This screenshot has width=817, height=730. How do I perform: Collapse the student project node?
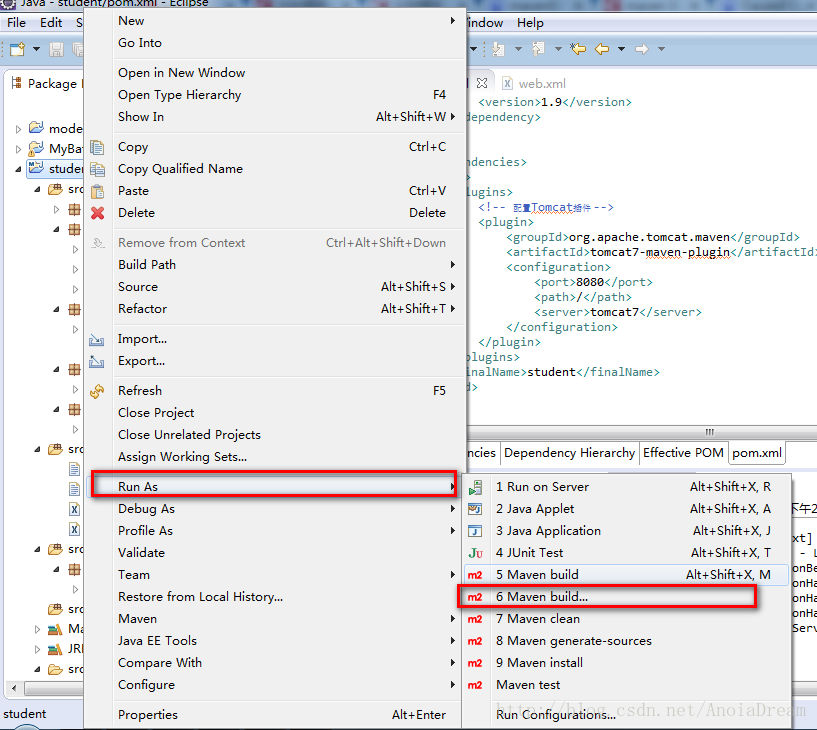tap(18, 169)
